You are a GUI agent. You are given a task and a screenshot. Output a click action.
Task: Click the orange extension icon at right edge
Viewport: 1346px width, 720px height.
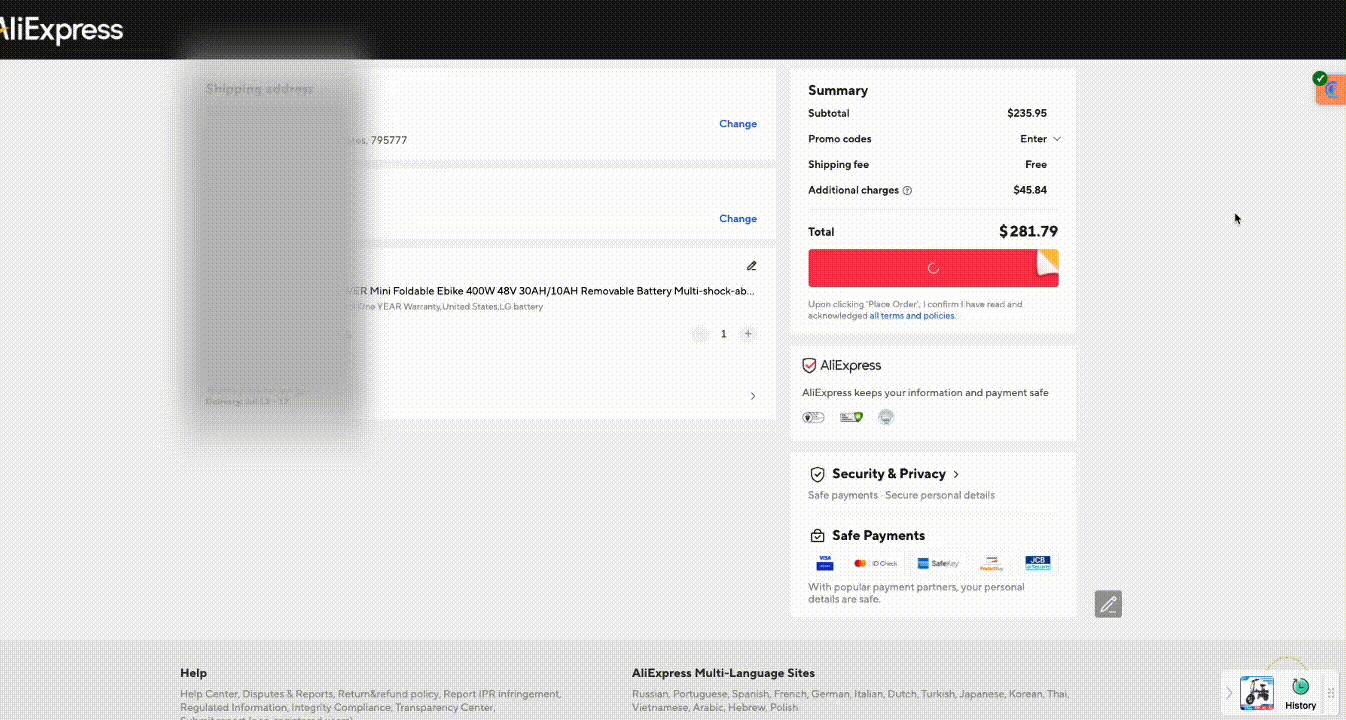click(x=1331, y=89)
